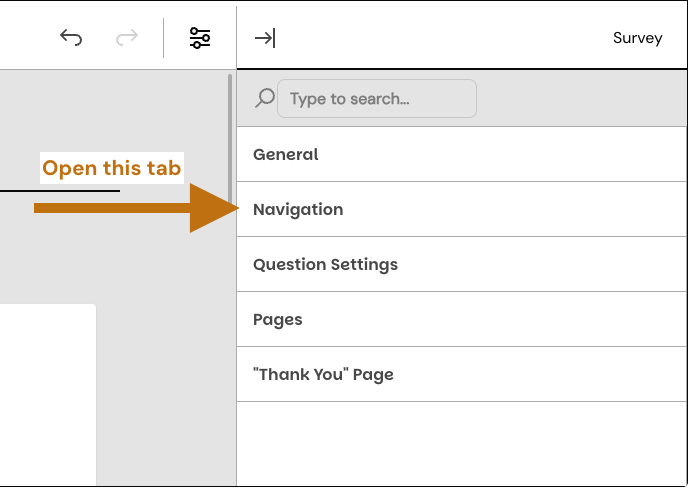Click the Redo arrow icon
Image resolution: width=694 pixels, height=494 pixels.
tap(127, 38)
